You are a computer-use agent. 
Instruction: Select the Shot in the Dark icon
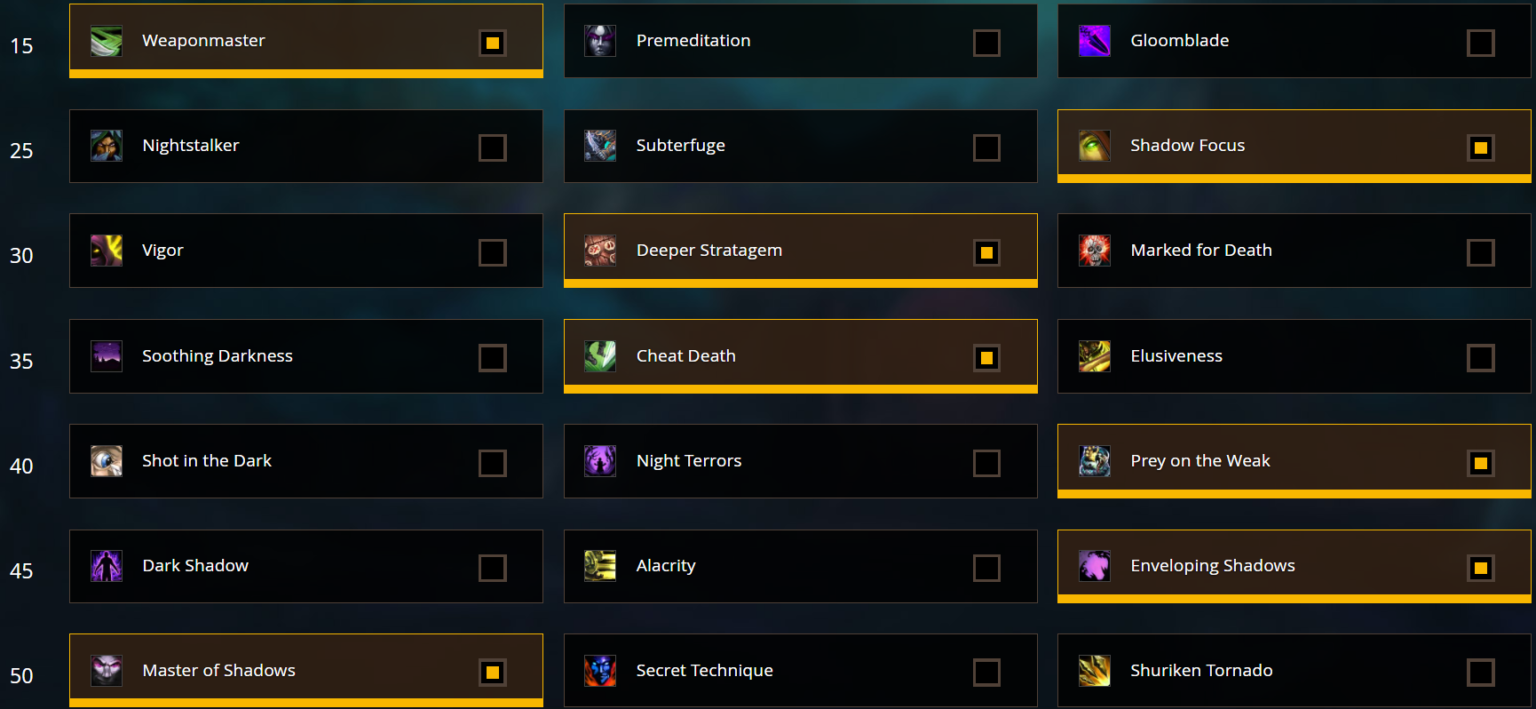point(106,461)
